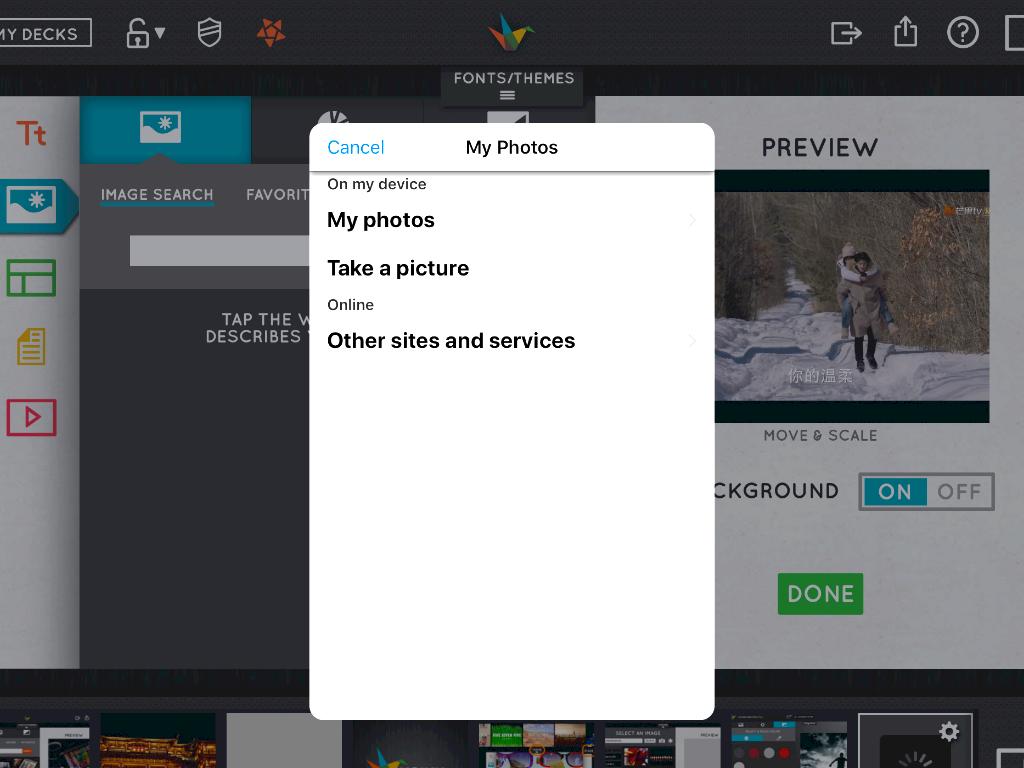Viewport: 1024px width, 768px height.
Task: Click the shield icon in top bar
Action: 209,33
